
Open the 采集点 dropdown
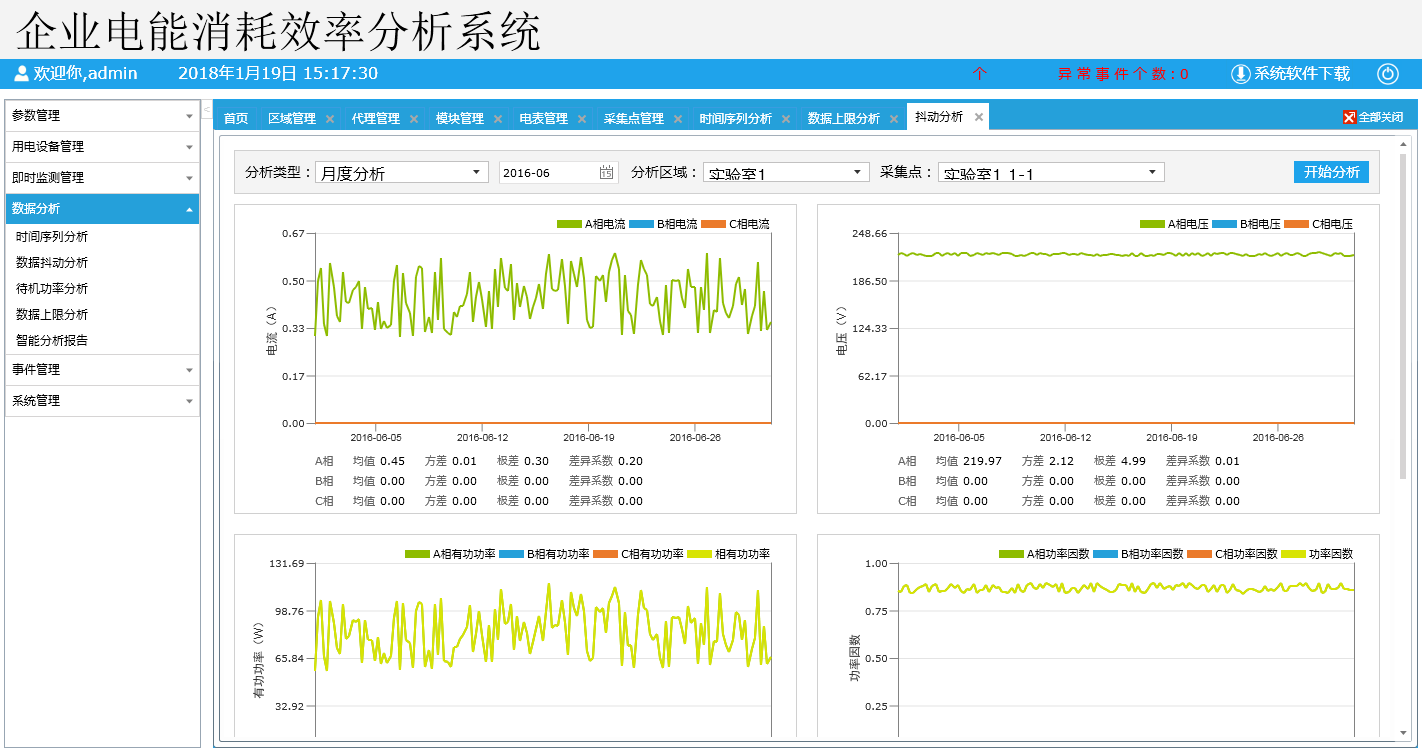tap(1051, 172)
